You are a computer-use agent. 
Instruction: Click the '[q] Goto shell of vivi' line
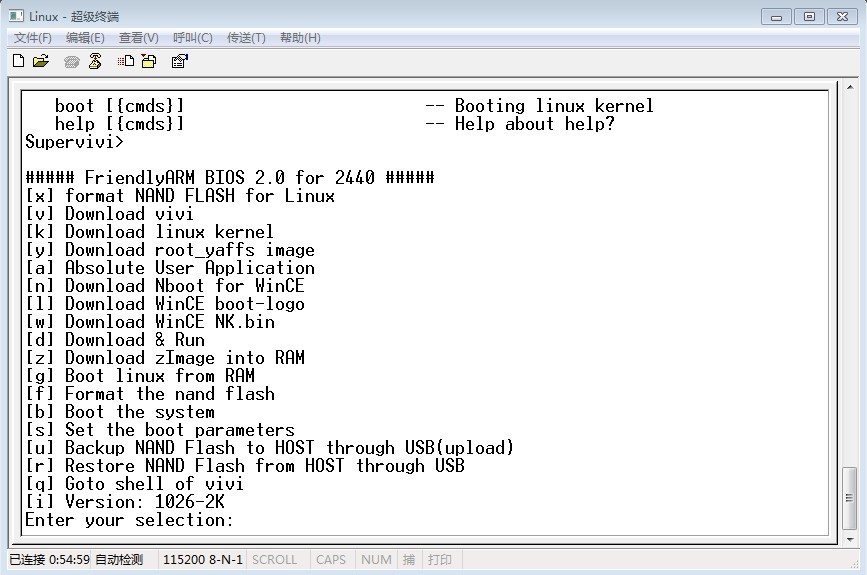click(134, 484)
